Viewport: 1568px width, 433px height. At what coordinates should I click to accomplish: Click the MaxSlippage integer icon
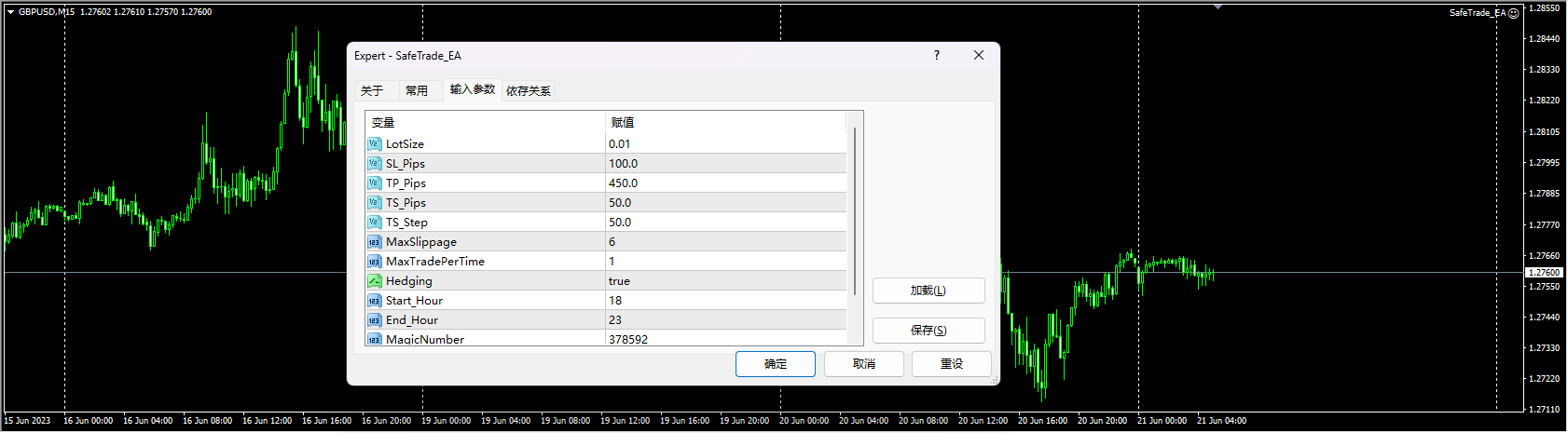pyautogui.click(x=374, y=242)
